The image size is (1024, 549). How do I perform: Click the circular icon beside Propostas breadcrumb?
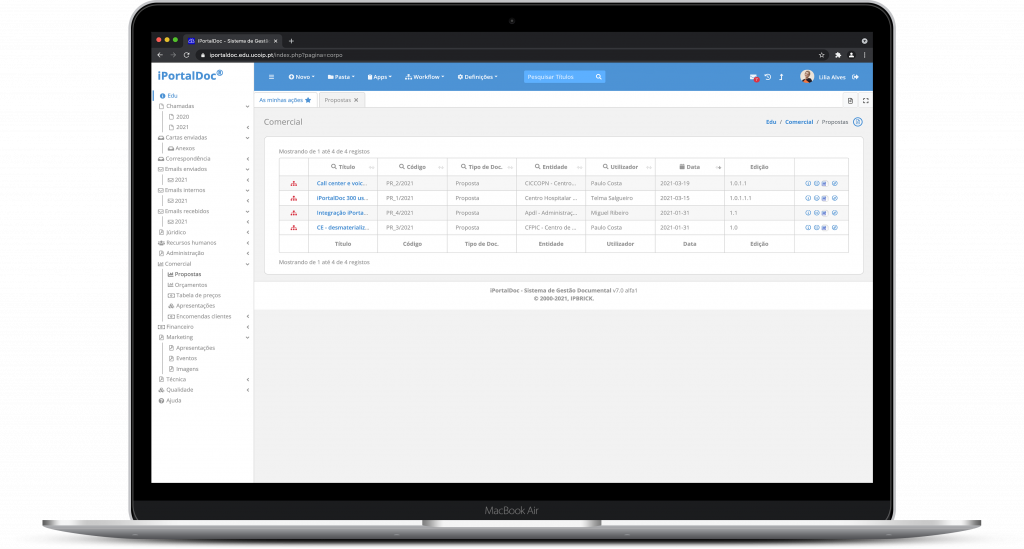point(858,122)
